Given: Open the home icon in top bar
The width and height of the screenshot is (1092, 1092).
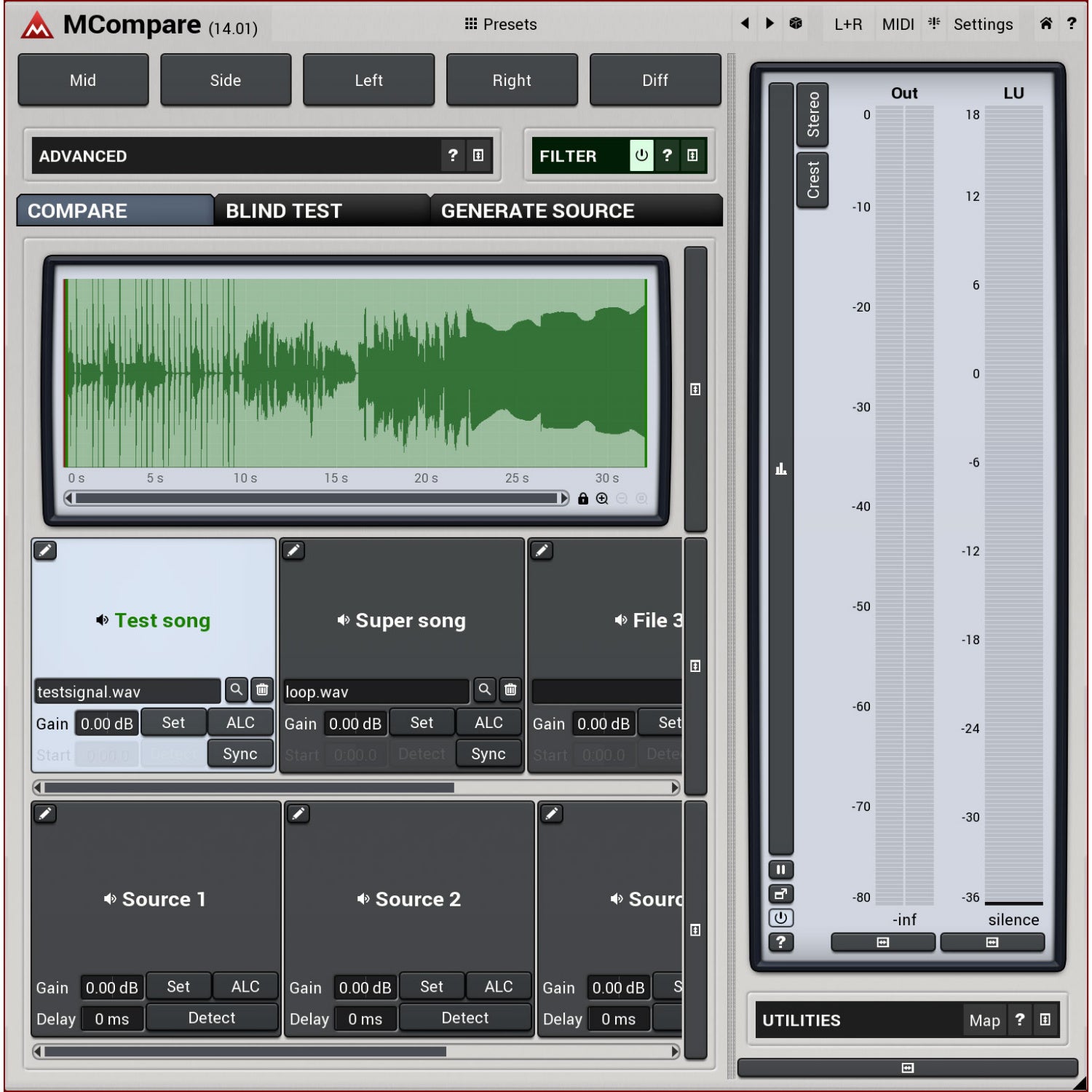Looking at the screenshot, I should [x=1046, y=23].
